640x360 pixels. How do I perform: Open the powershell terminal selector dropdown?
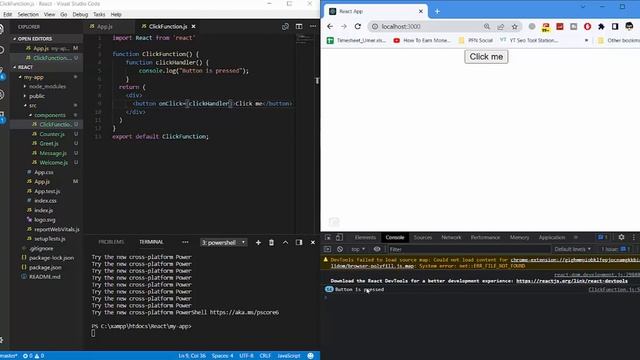pyautogui.click(x=223, y=242)
